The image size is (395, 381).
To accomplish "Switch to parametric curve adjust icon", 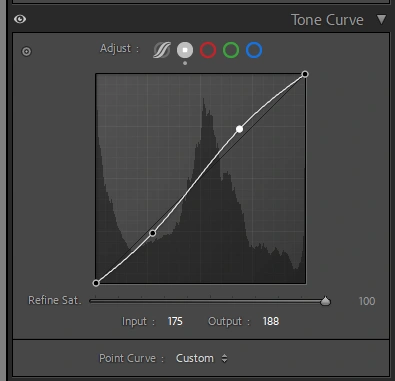I will [162, 50].
